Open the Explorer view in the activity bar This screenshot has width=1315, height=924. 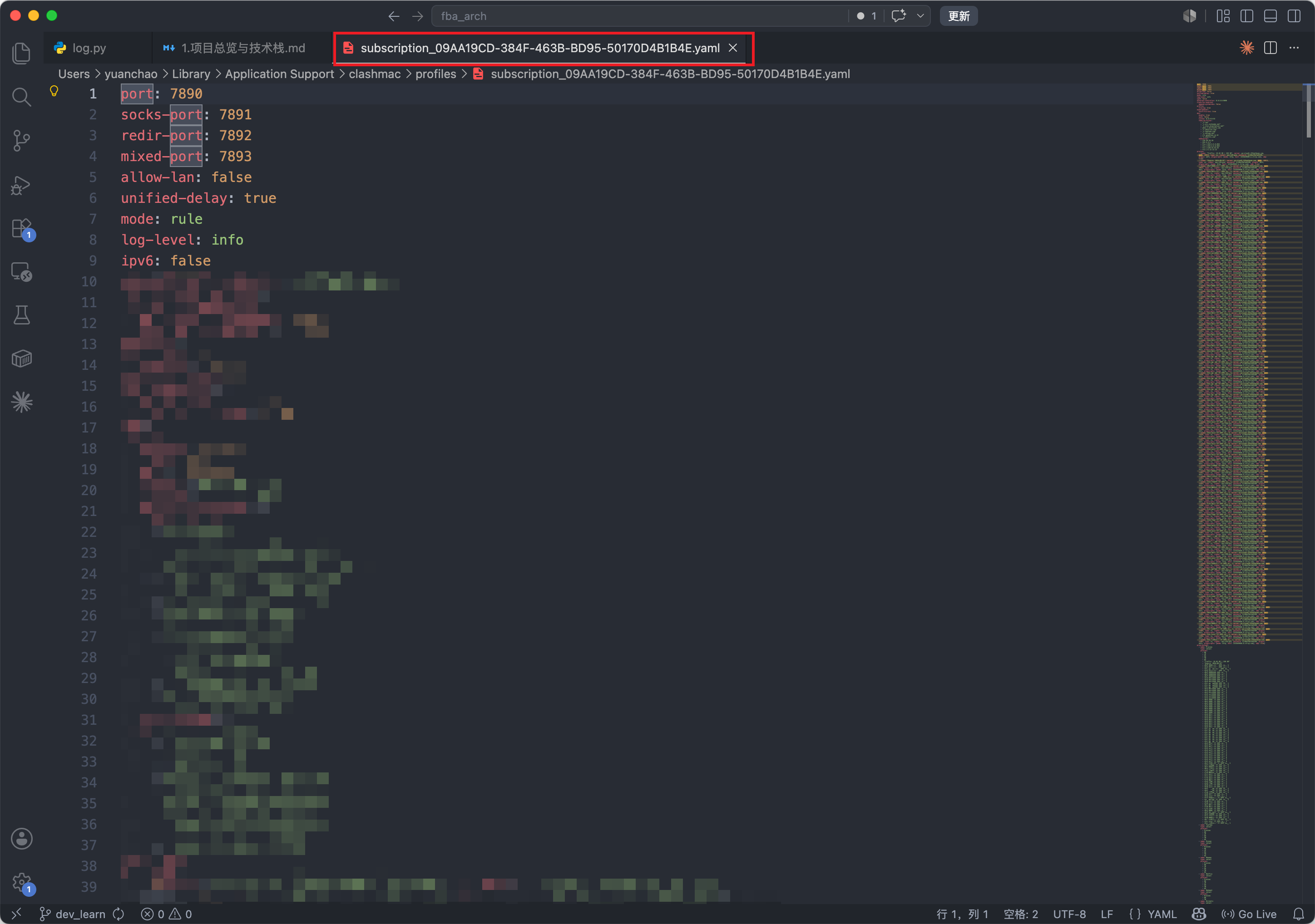point(22,53)
